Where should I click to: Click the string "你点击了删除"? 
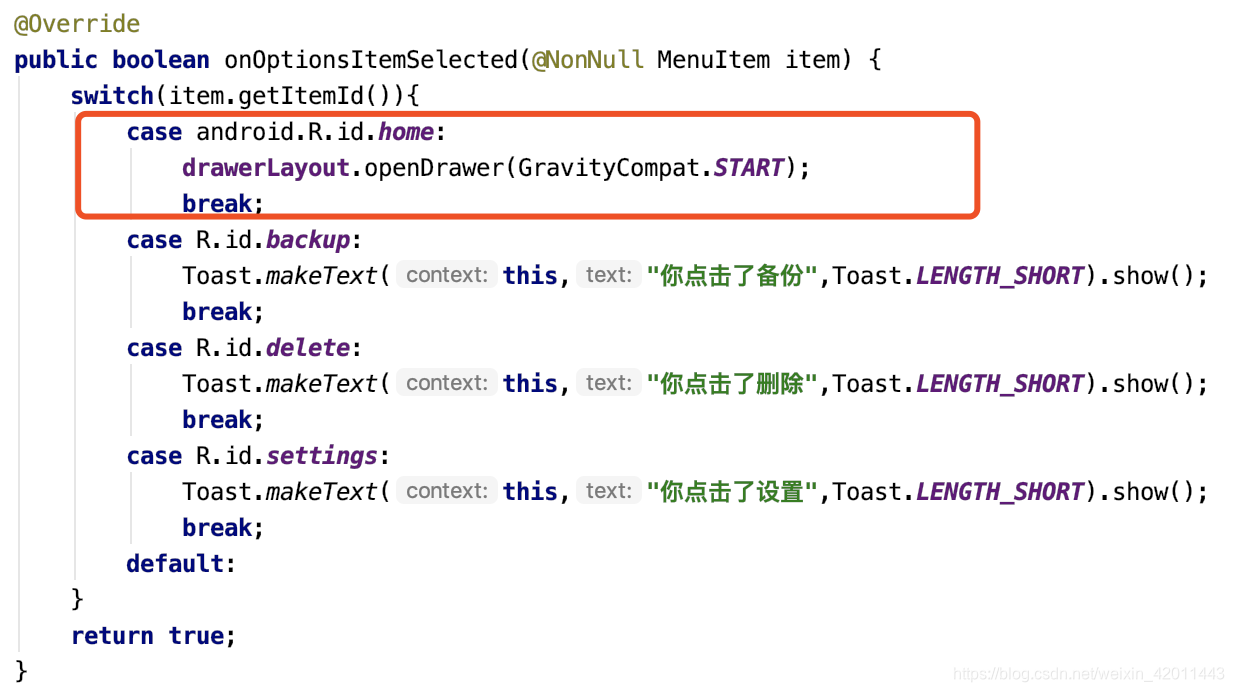coord(732,384)
